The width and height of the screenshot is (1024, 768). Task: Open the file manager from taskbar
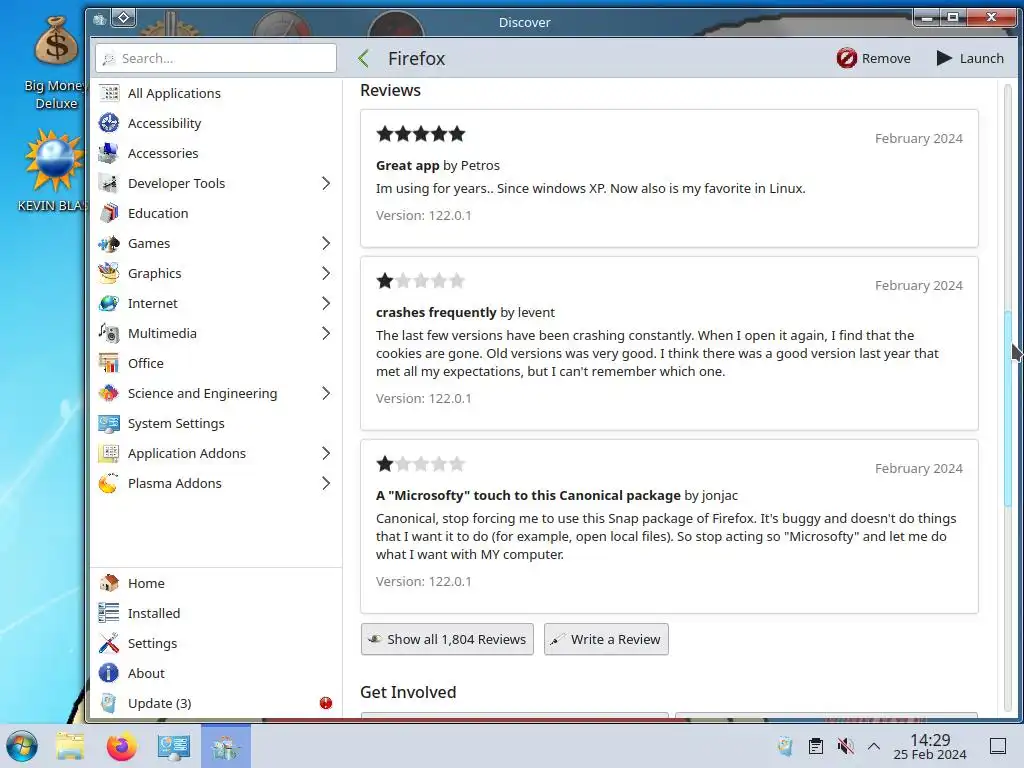tap(71, 746)
